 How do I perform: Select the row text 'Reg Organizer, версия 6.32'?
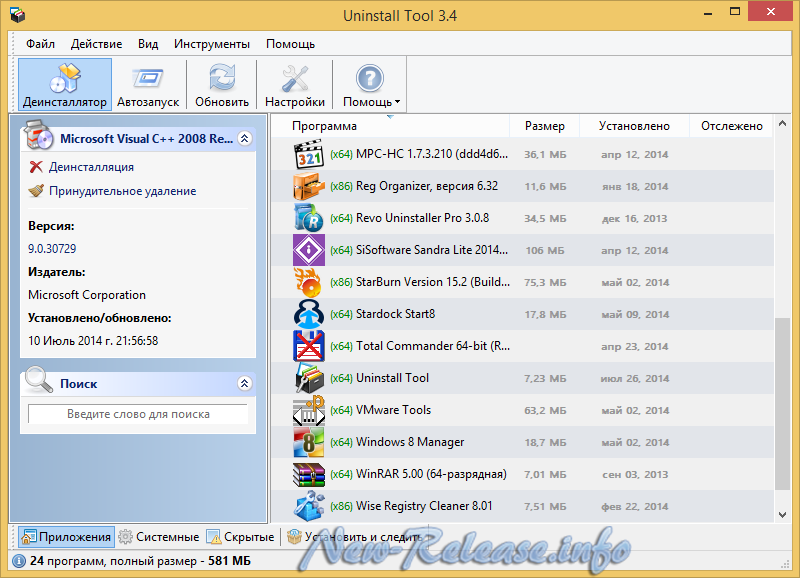[427, 186]
